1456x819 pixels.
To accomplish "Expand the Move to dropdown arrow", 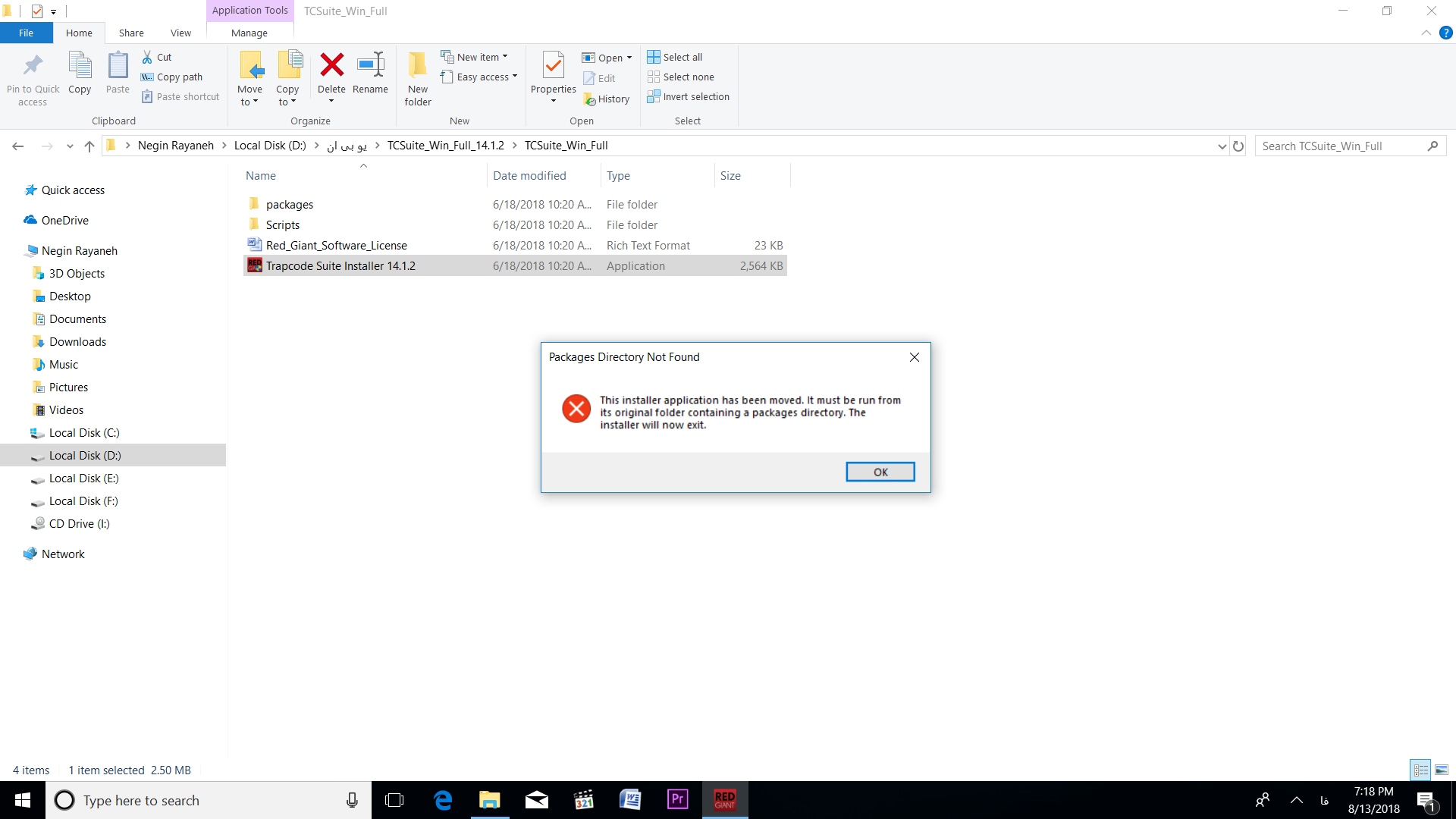I will 257,102.
